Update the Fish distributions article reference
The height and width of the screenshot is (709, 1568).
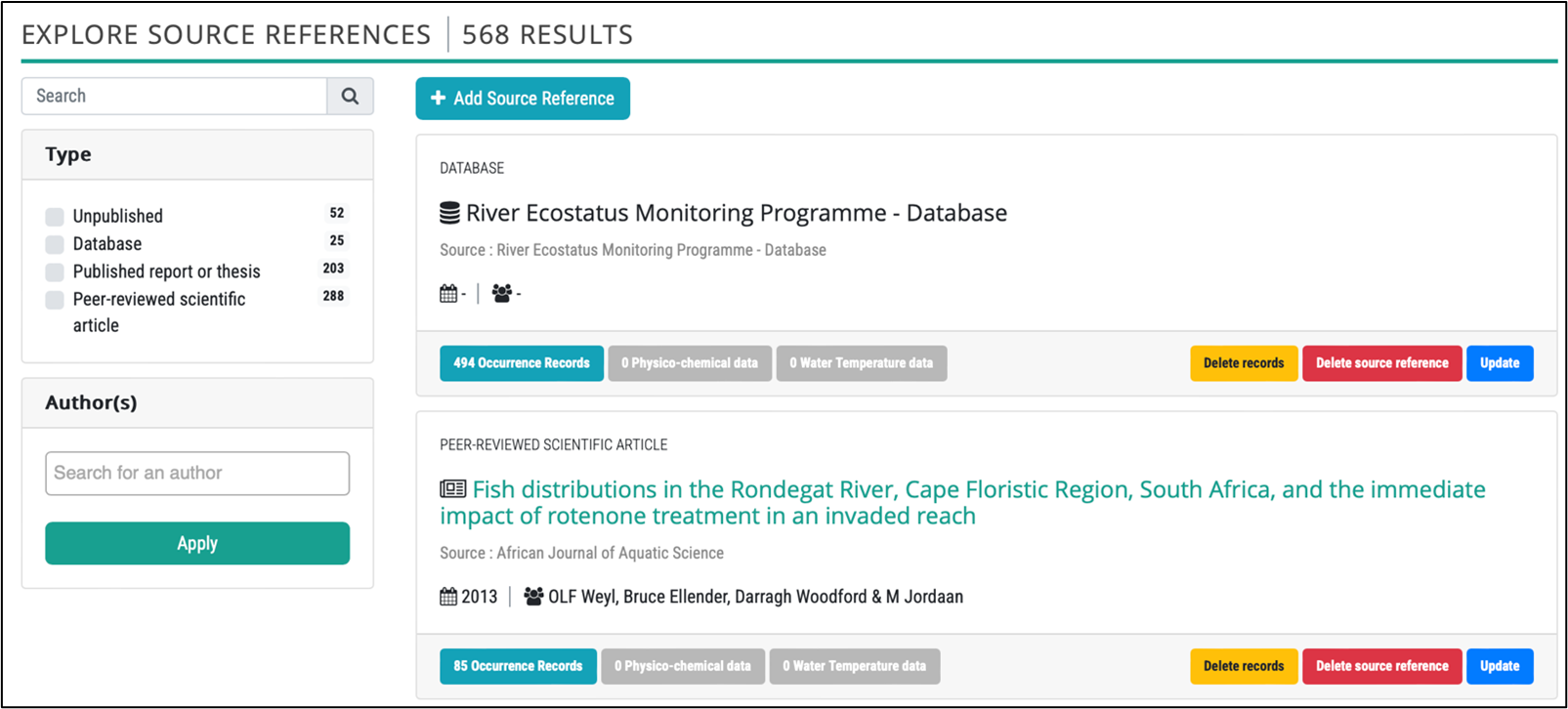coord(1500,666)
